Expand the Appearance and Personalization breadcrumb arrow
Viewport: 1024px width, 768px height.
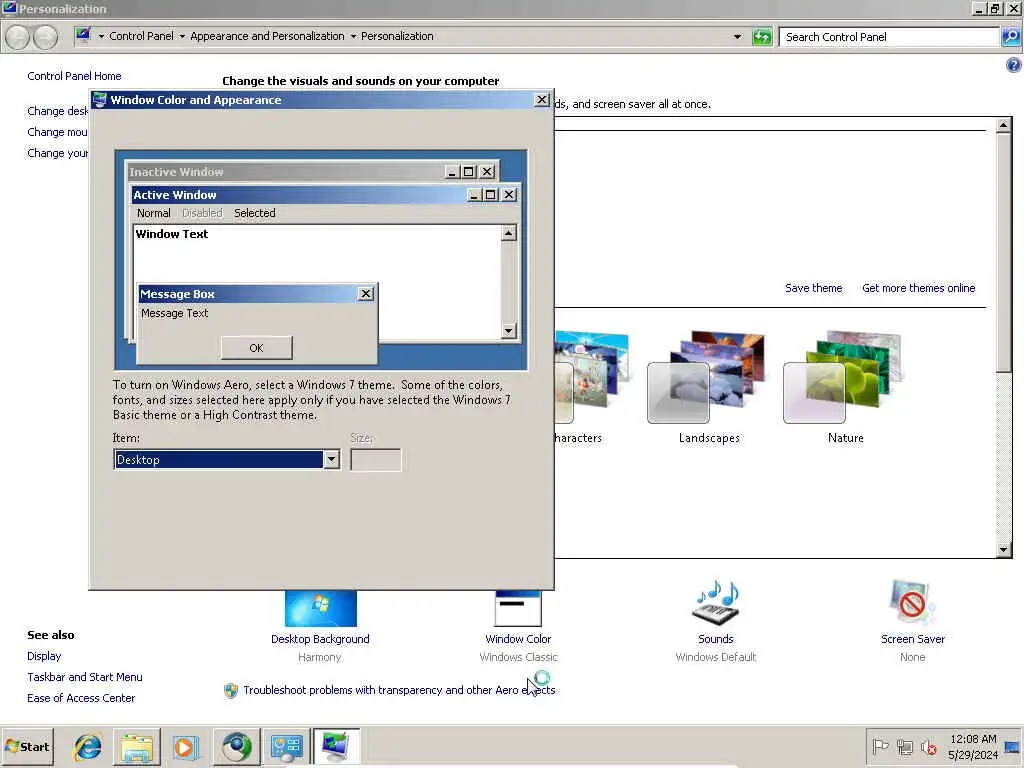click(x=353, y=37)
